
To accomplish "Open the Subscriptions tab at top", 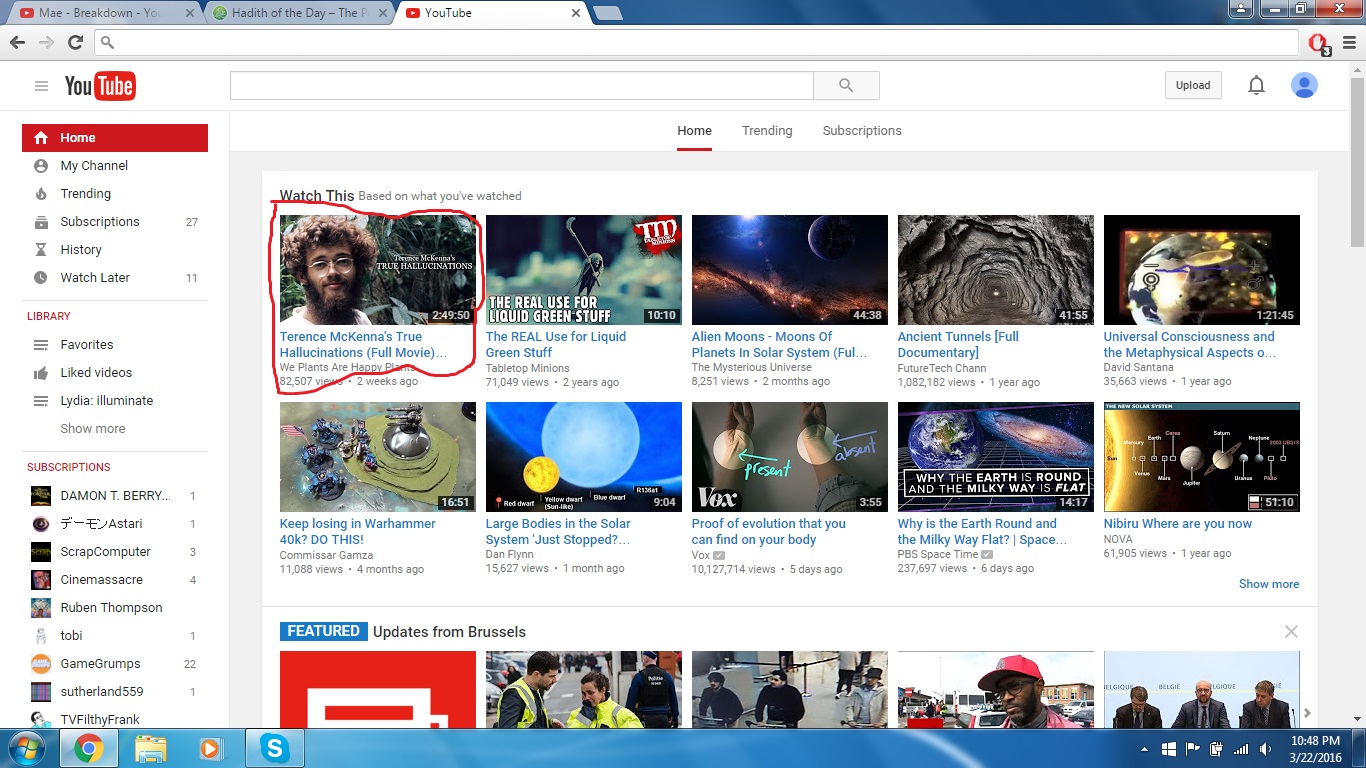I will pyautogui.click(x=861, y=131).
